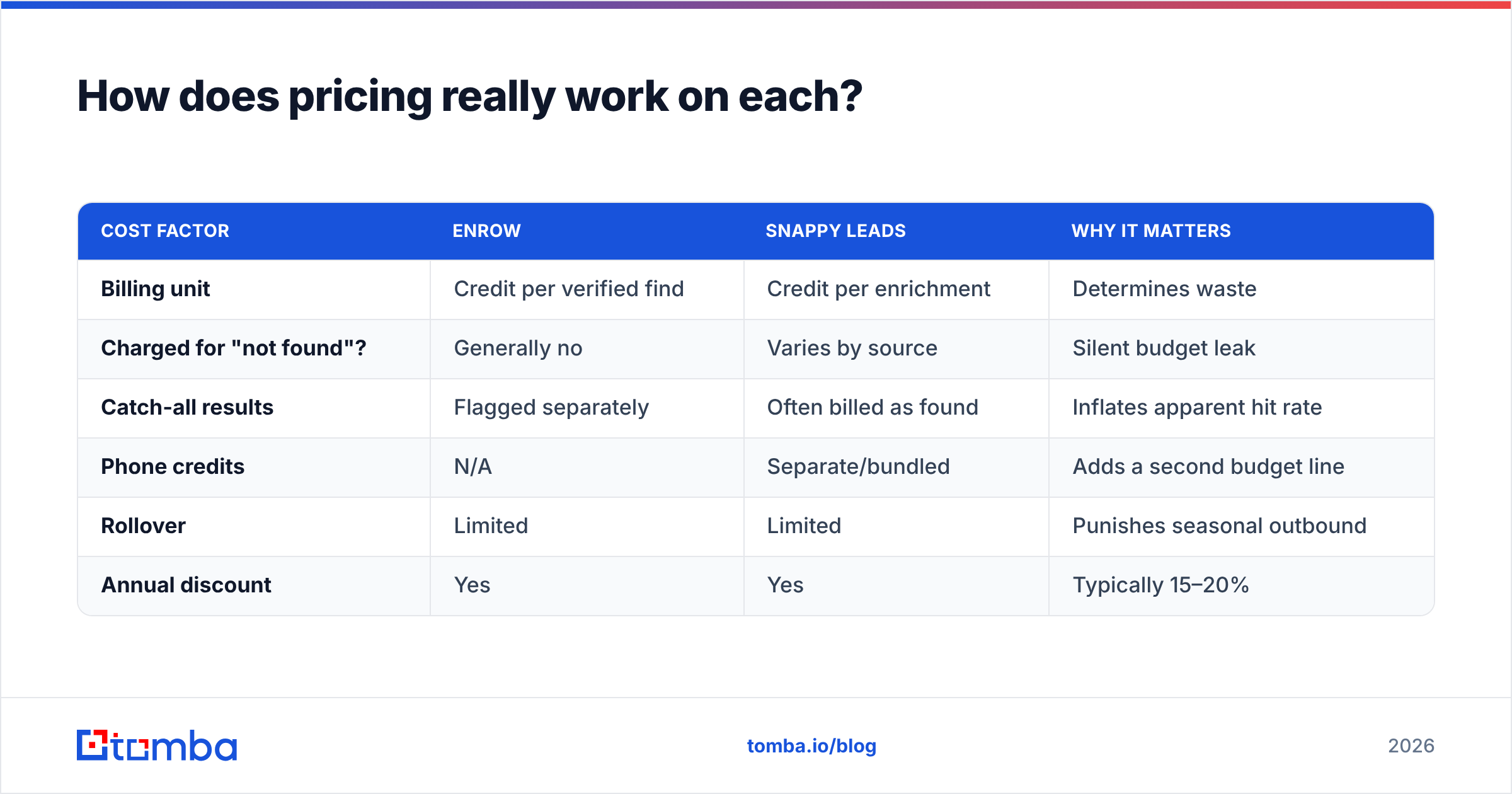Open the tomba.io/blog link
Viewport: 1512px width, 794px height.
point(811,746)
